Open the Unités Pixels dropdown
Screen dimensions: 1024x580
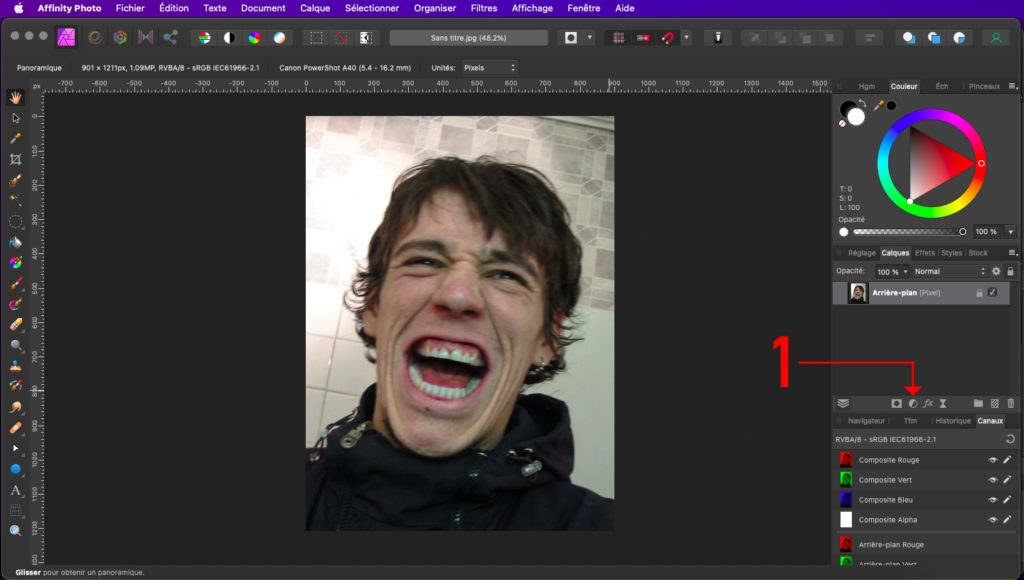tap(489, 67)
